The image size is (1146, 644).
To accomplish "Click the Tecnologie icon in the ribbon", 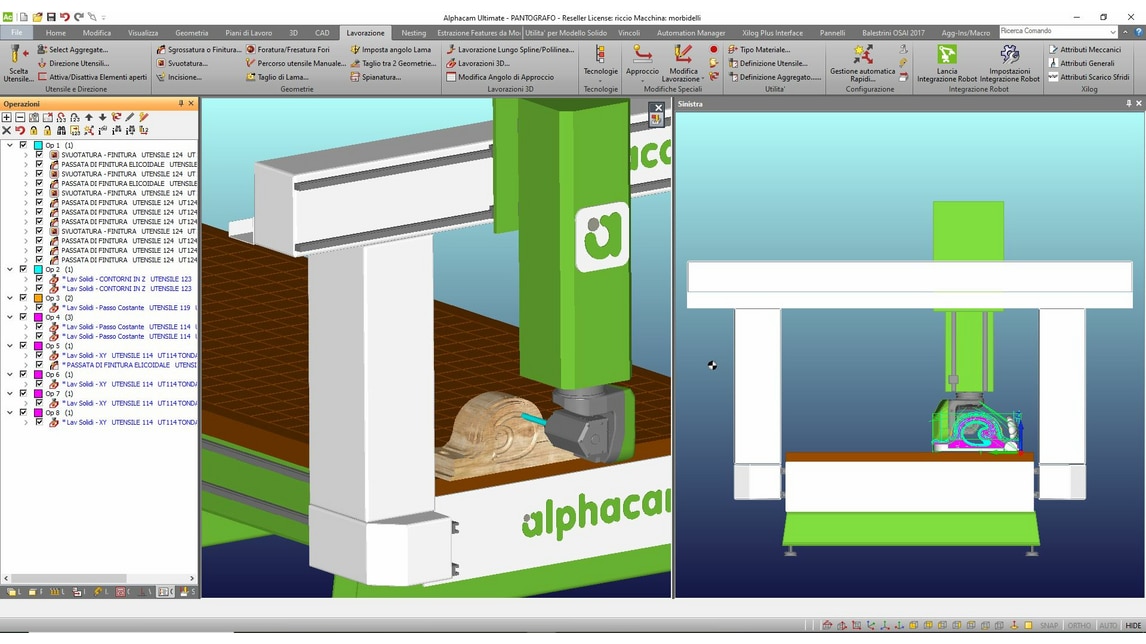I will coord(599,62).
